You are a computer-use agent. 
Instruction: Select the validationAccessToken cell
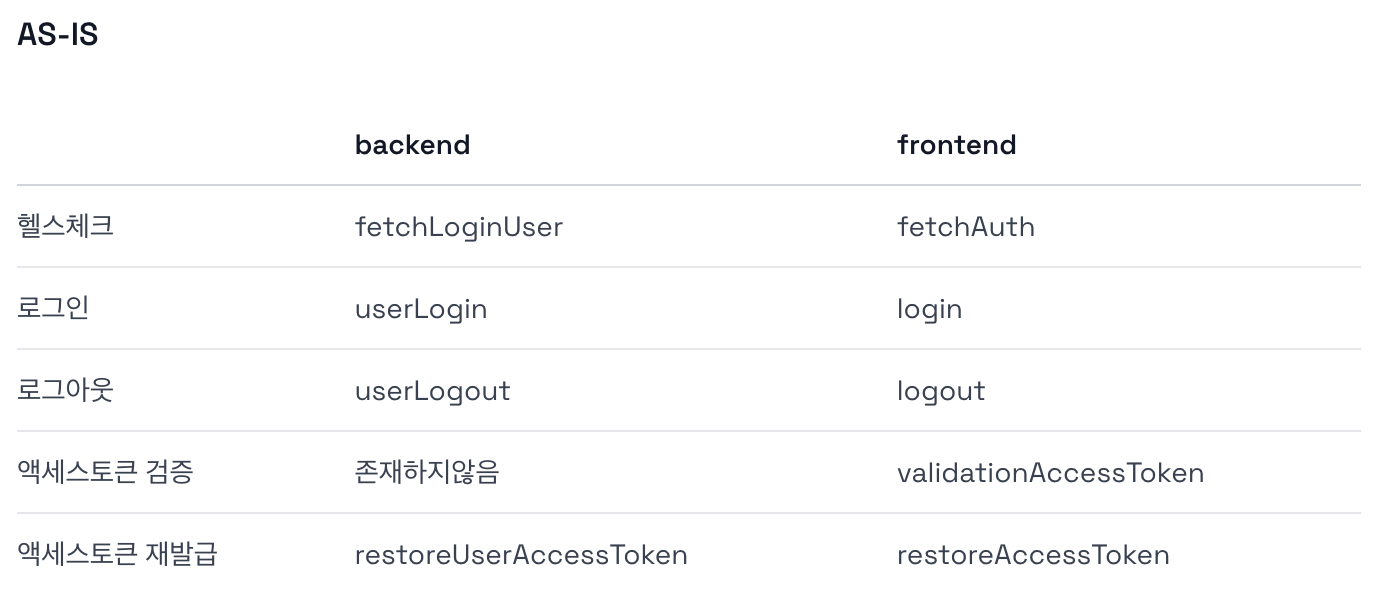tap(1050, 473)
